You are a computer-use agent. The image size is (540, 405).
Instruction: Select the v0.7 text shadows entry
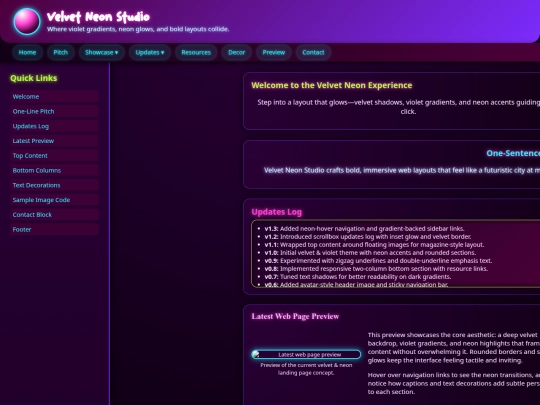358,277
